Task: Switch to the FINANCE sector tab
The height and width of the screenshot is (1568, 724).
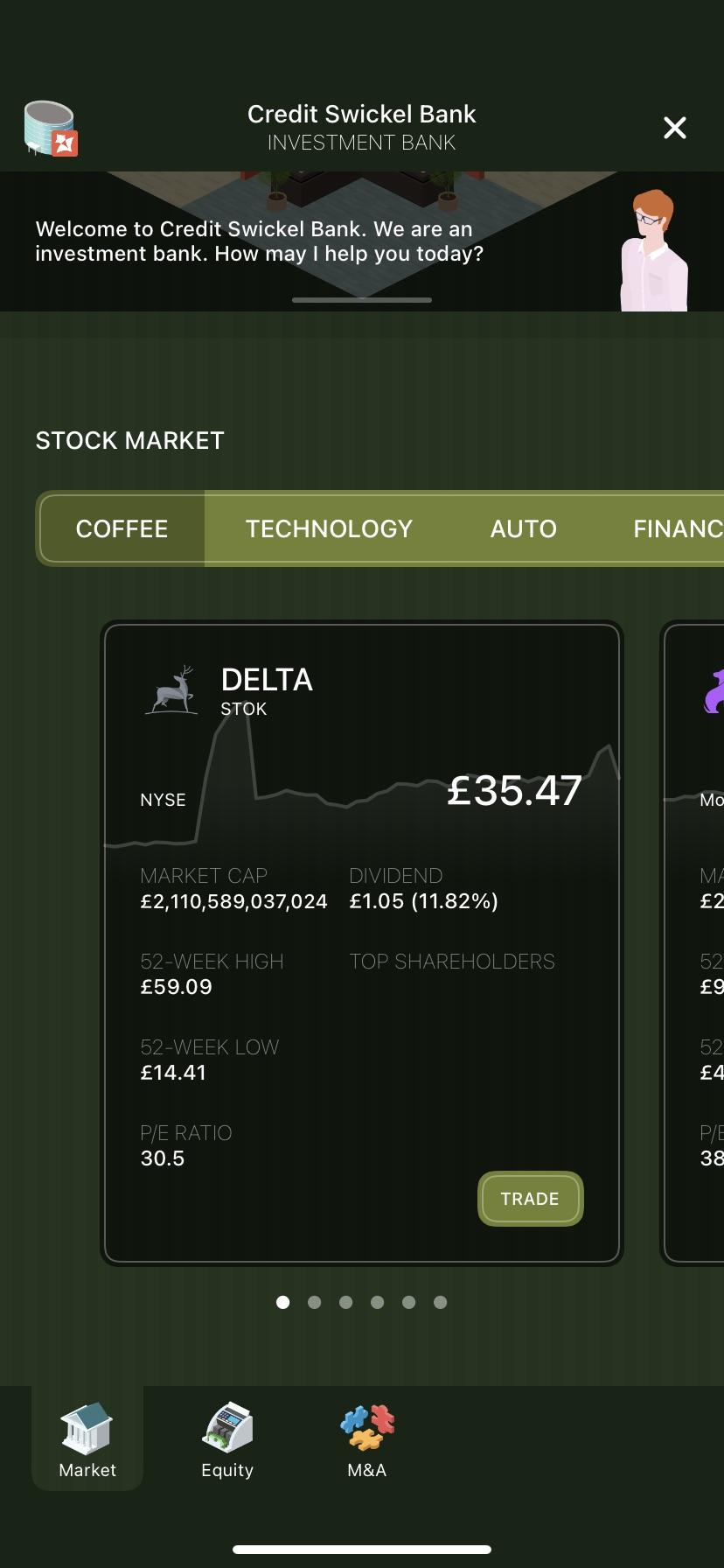Action: click(678, 528)
